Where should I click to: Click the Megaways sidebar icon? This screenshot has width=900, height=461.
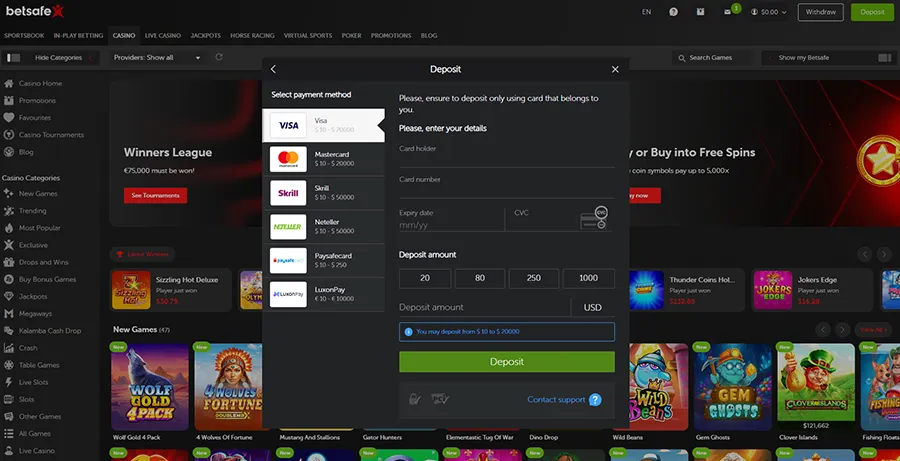point(9,313)
